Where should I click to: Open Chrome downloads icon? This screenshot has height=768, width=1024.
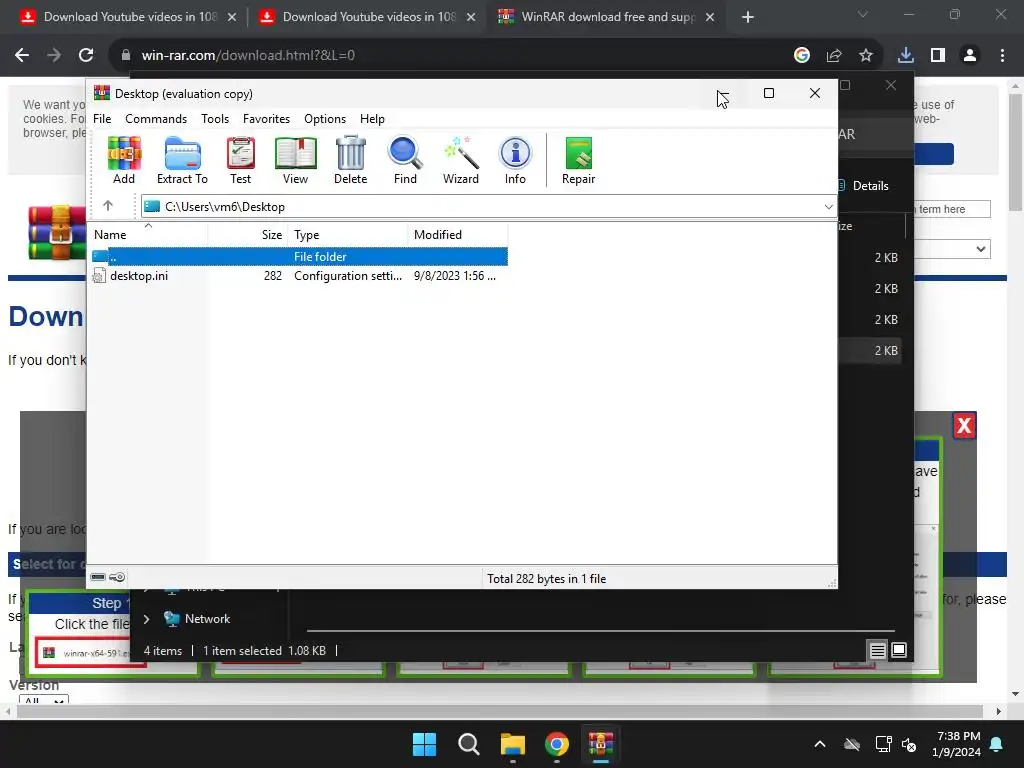click(906, 56)
